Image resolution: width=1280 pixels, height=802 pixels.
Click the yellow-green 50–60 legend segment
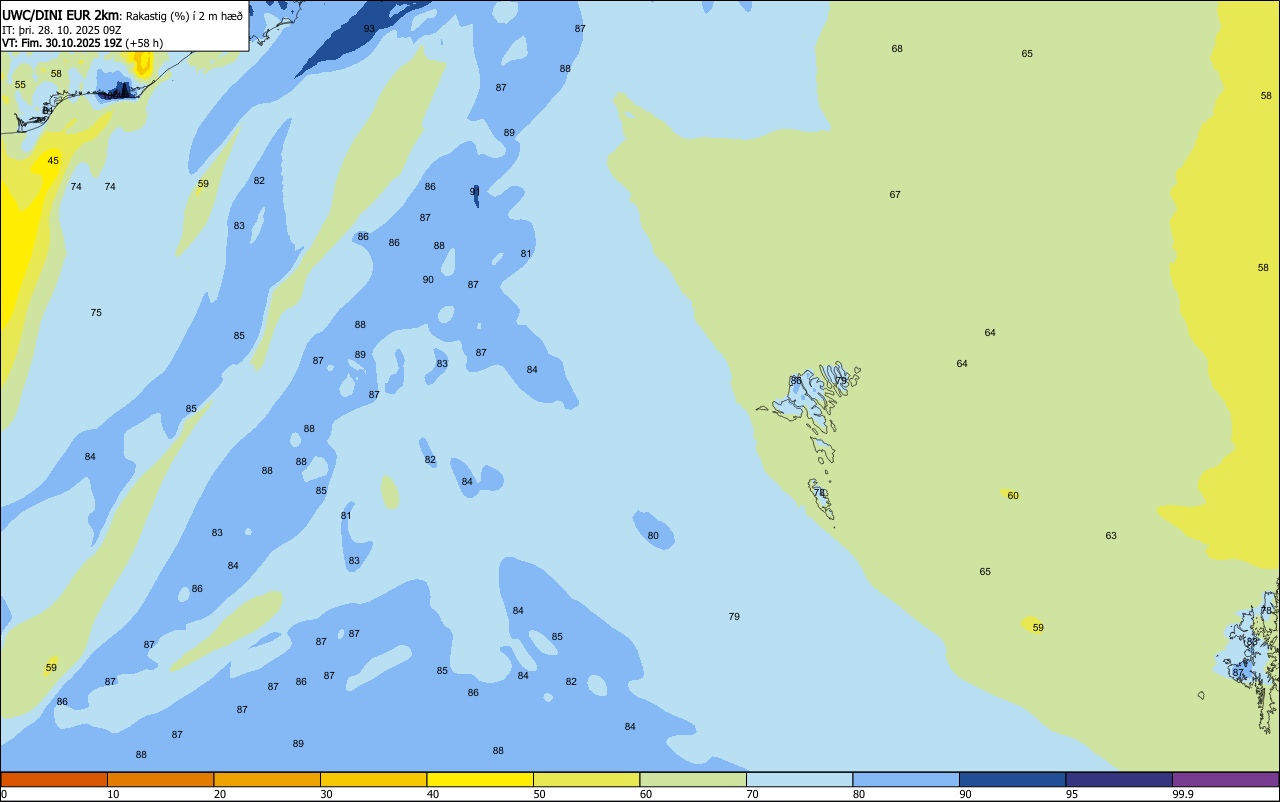(x=586, y=779)
